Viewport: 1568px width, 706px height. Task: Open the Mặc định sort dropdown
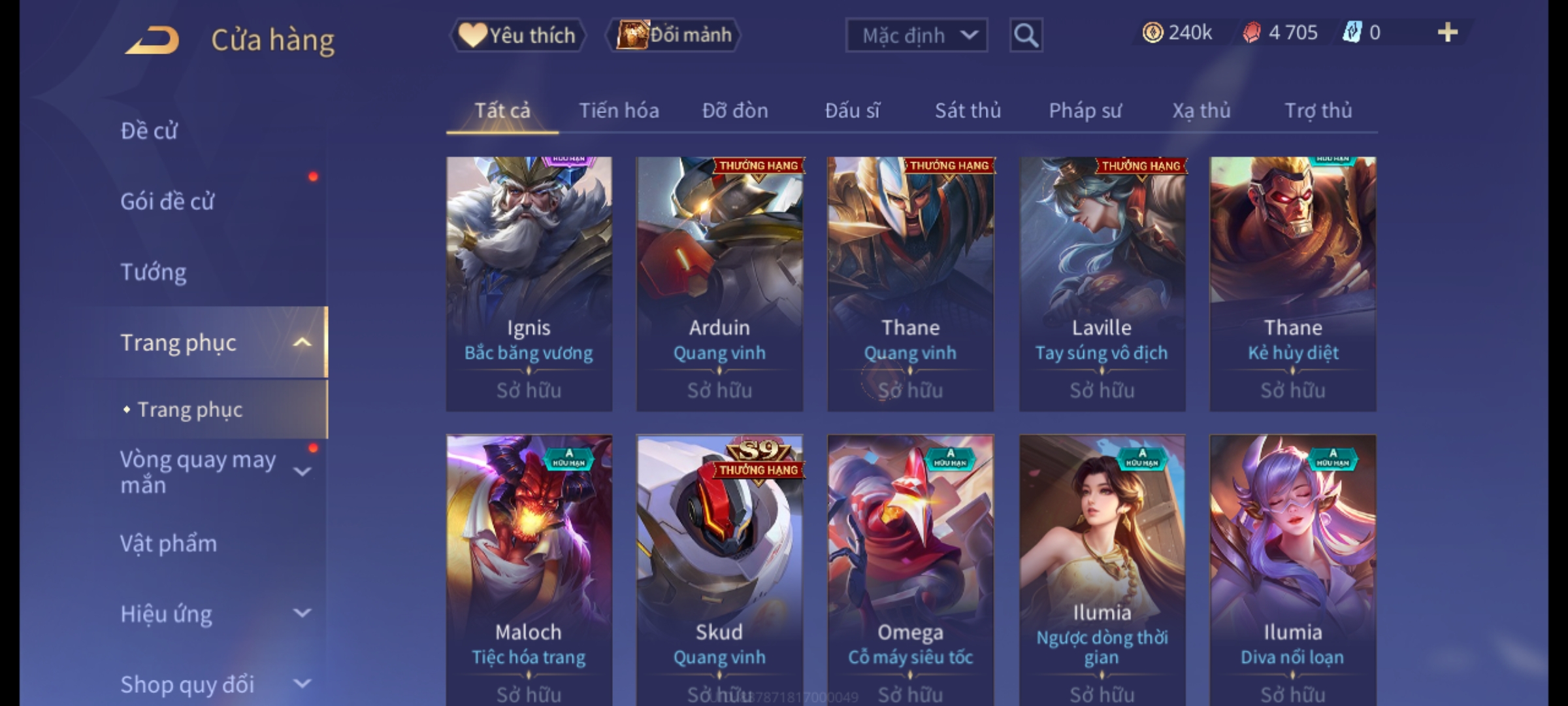point(916,35)
